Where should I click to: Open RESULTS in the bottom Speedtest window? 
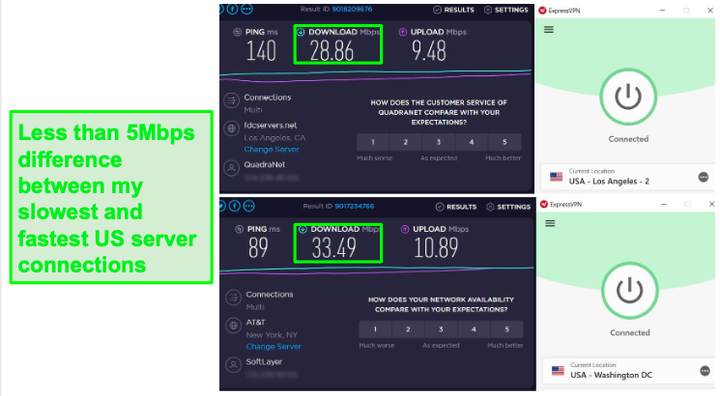pos(456,207)
